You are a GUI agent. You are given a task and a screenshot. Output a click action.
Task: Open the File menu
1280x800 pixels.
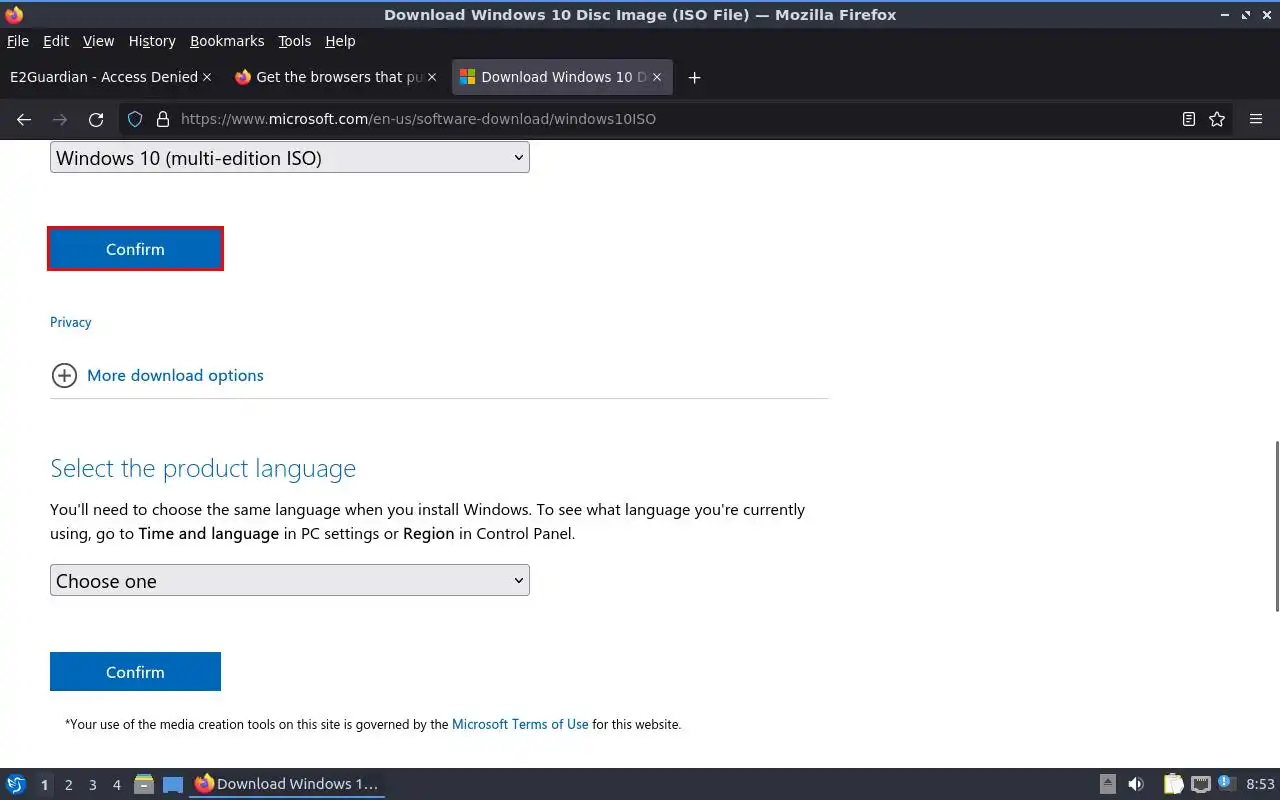(18, 41)
